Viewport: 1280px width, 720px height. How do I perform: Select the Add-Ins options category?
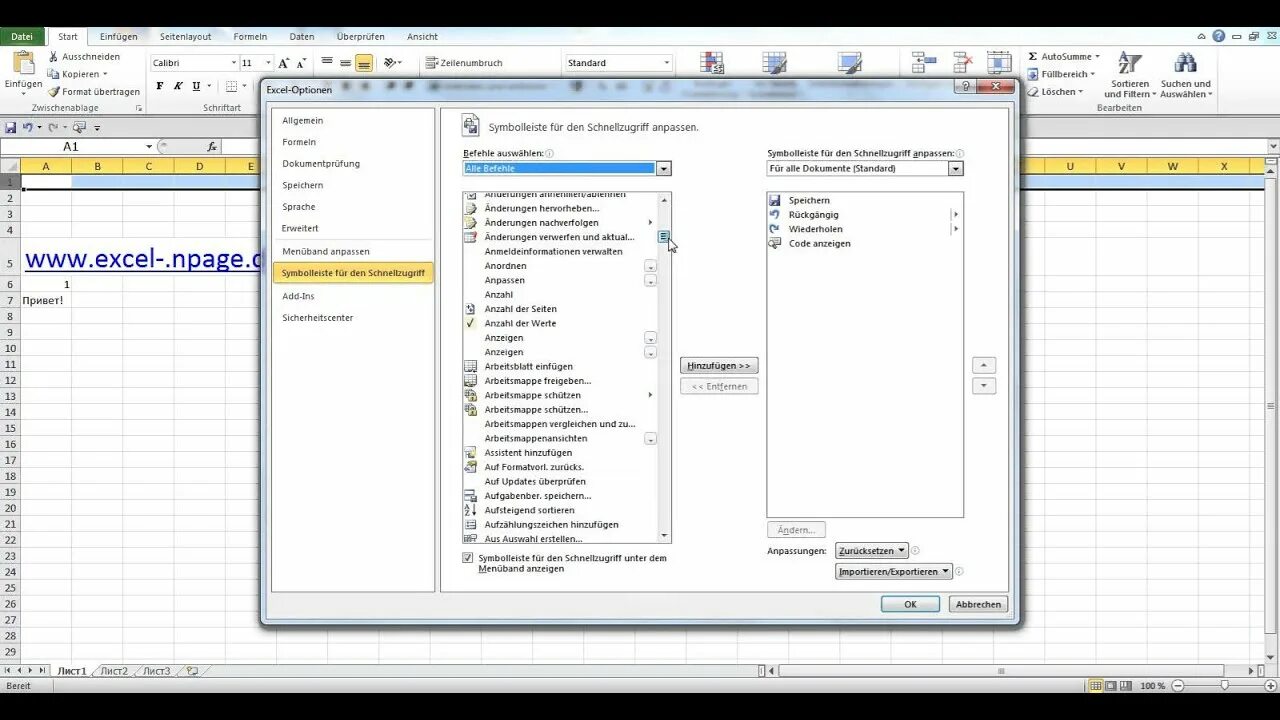(353, 297)
